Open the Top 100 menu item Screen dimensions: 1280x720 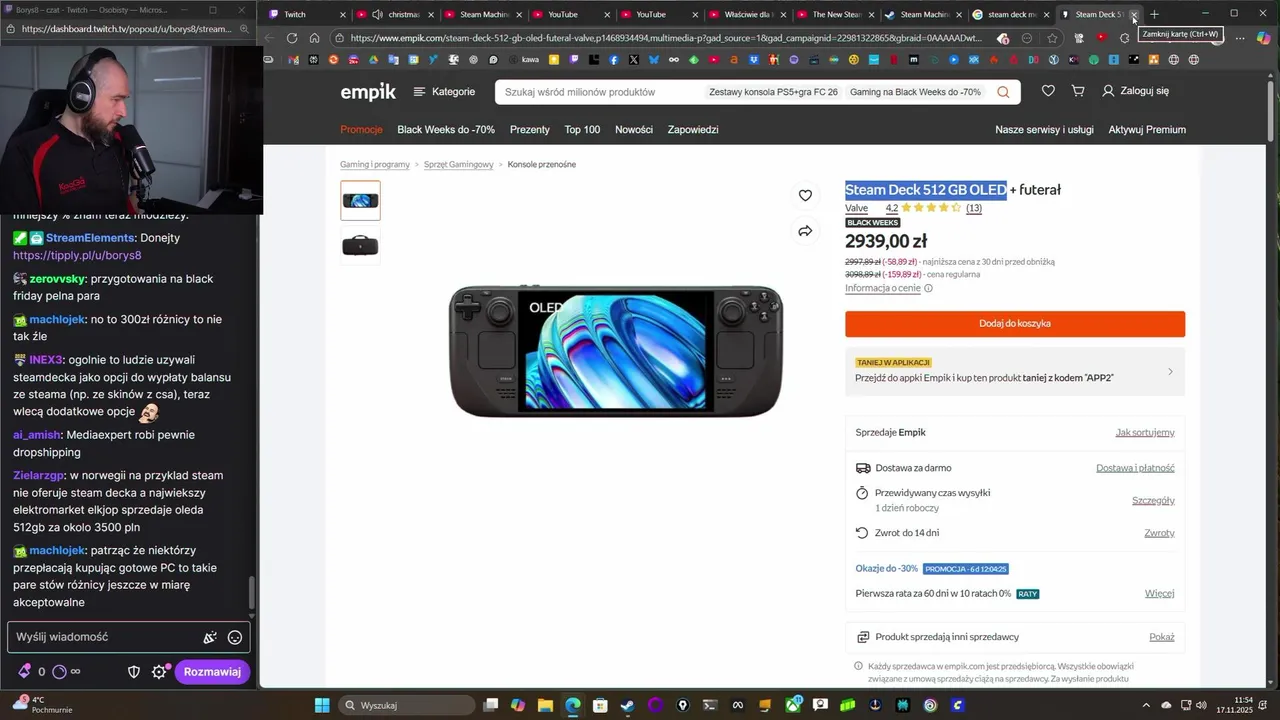[582, 130]
